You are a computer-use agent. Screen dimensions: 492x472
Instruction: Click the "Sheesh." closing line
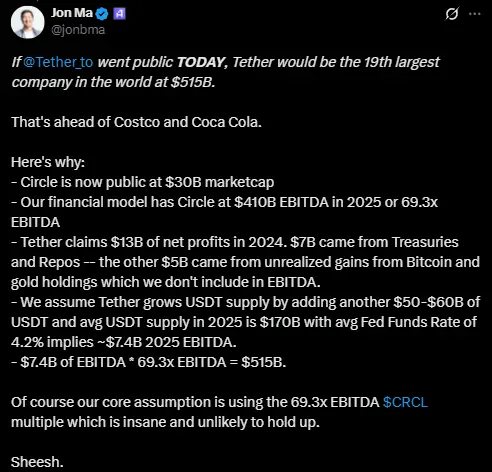tap(37, 462)
